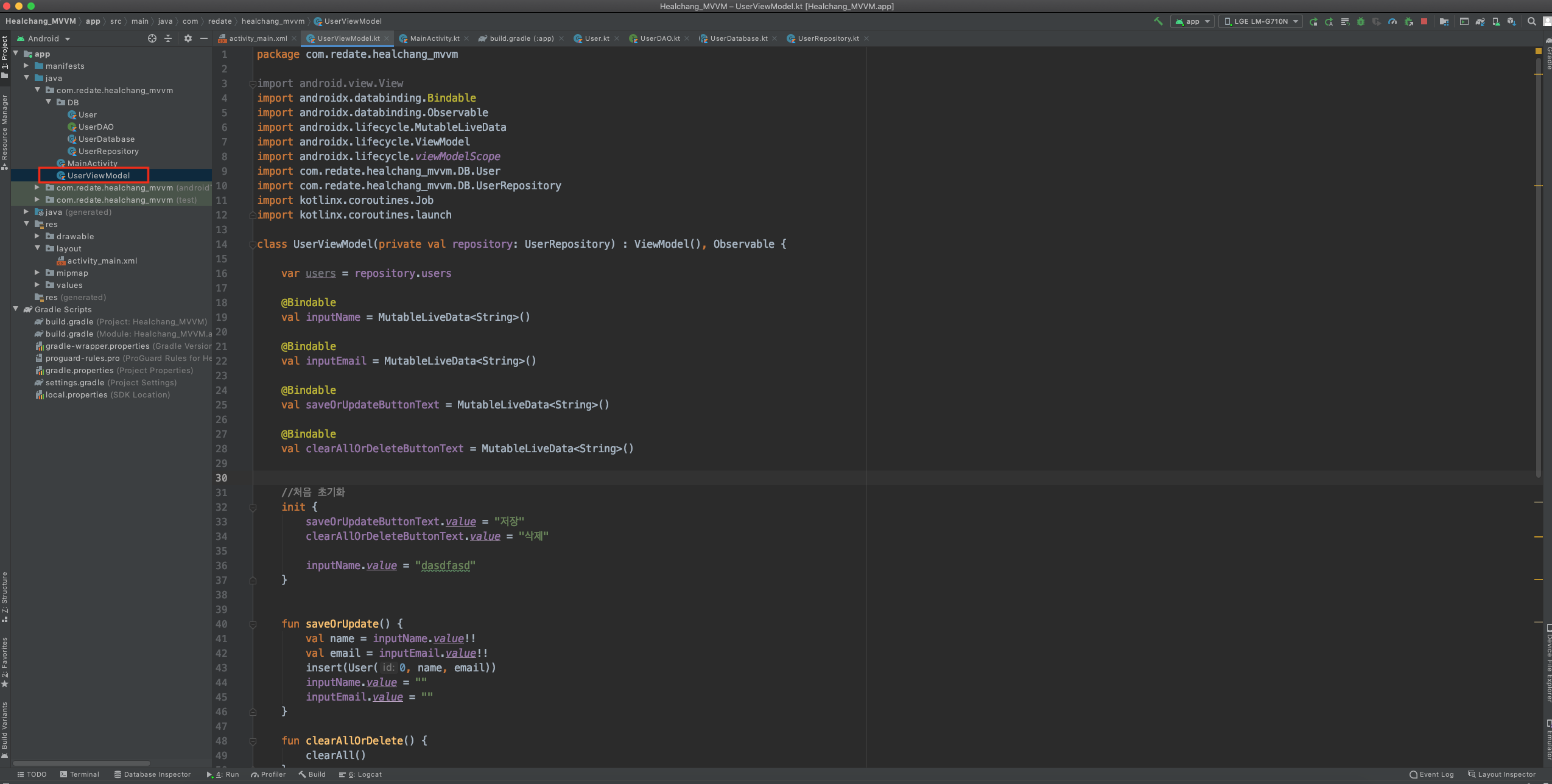Select activity_main.xml in the project tree
Viewport: 1552px width, 784px height.
point(102,261)
